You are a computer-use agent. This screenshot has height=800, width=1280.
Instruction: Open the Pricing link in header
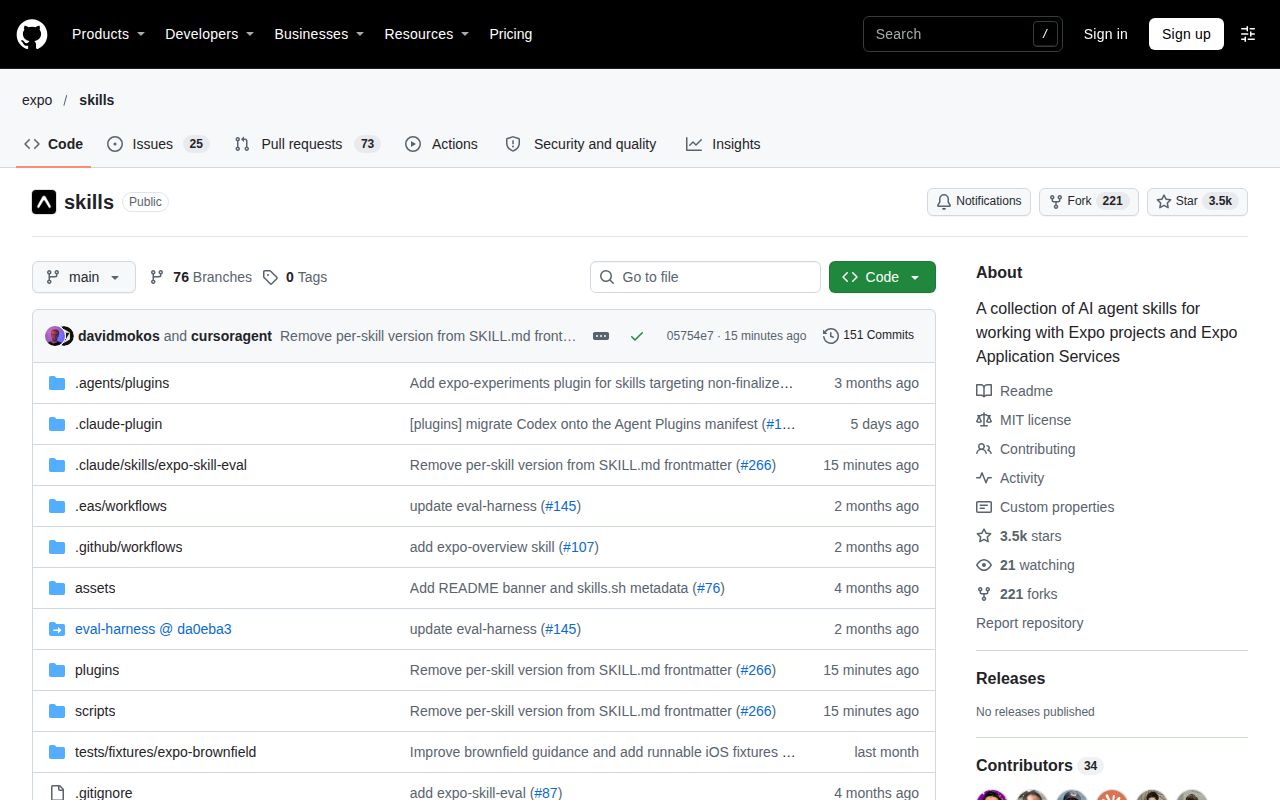click(x=511, y=34)
